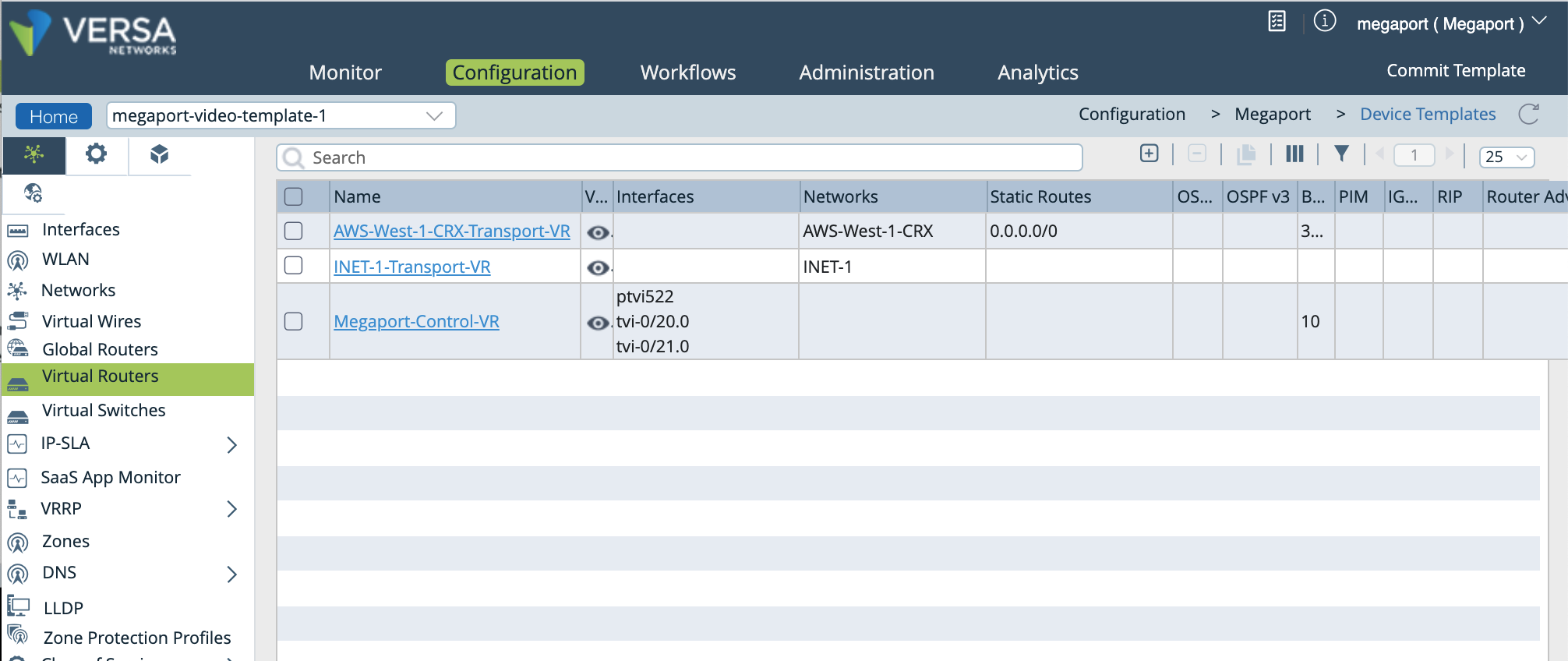Expand the IP-SLA sidebar submenu
This screenshot has width=1568, height=661.
point(231,444)
